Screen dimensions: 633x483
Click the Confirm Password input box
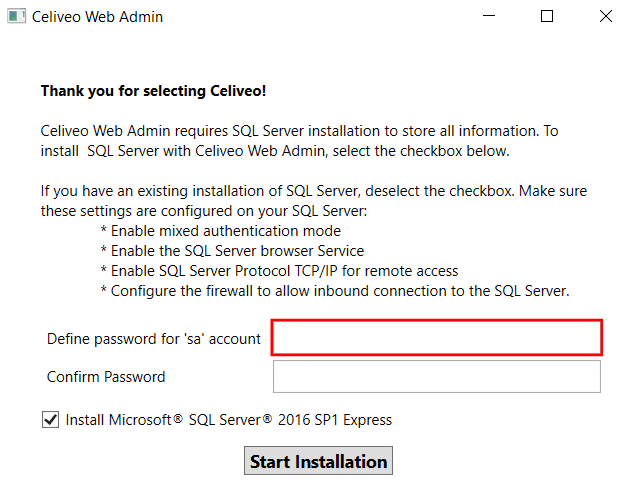pos(436,377)
